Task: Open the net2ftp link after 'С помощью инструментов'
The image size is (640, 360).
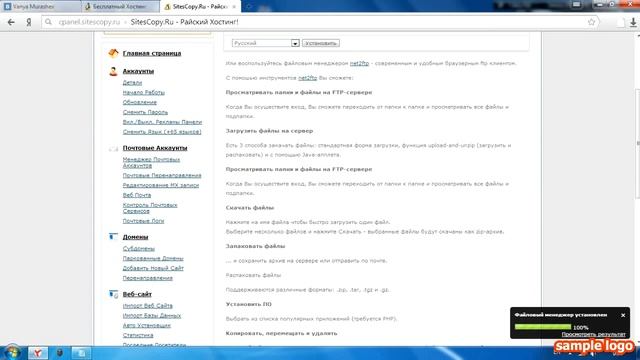Action: 307,78
